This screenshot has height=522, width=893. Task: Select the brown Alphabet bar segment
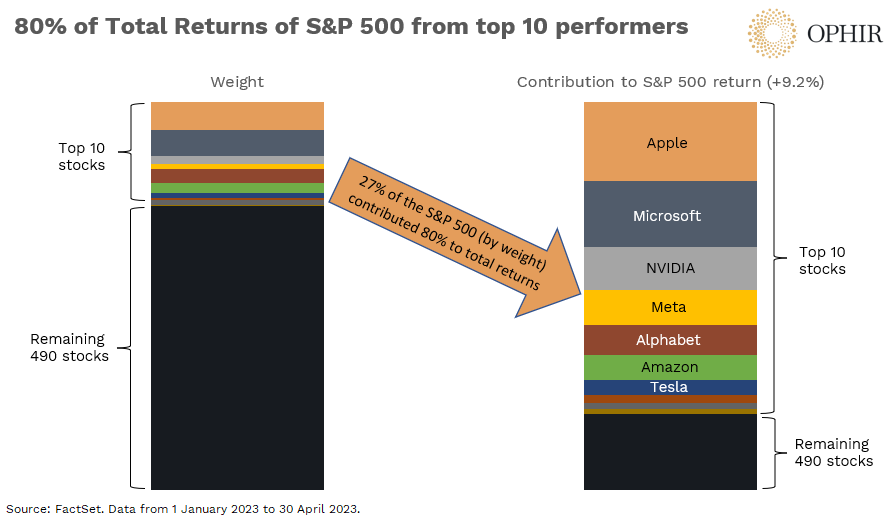pyautogui.click(x=667, y=340)
